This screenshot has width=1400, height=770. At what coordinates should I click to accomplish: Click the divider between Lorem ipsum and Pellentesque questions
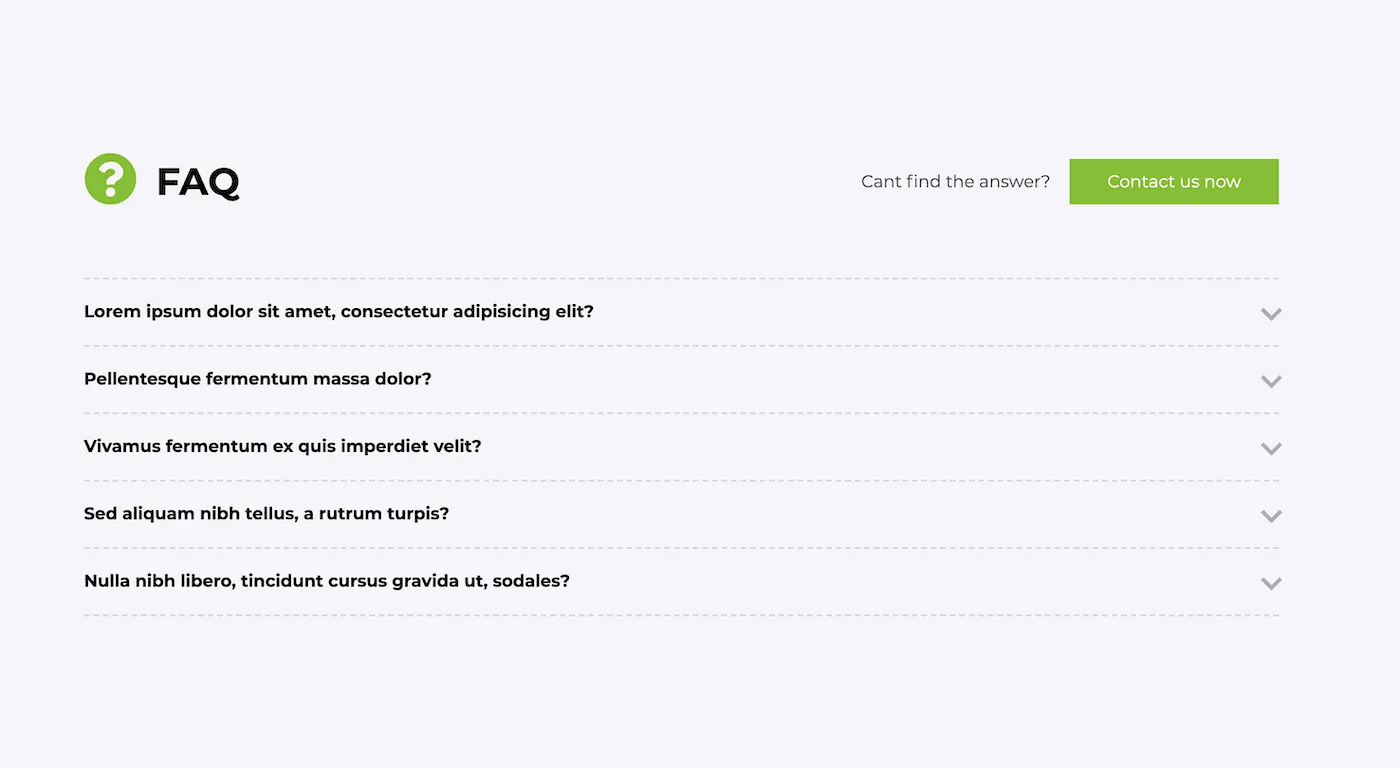tap(681, 346)
